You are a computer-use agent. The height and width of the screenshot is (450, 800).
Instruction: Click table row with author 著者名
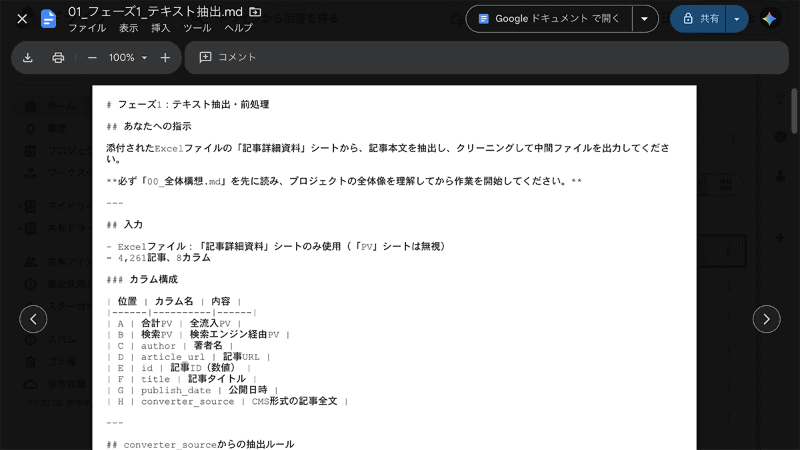pos(169,346)
